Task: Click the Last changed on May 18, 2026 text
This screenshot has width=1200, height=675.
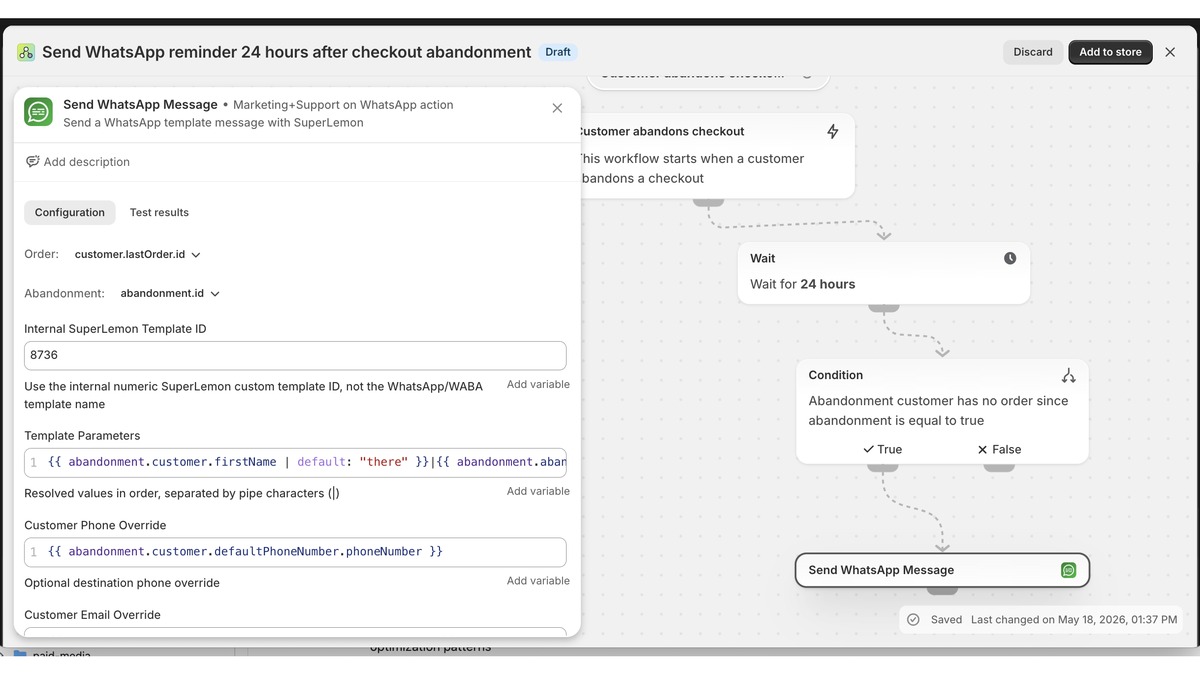Action: [1074, 620]
